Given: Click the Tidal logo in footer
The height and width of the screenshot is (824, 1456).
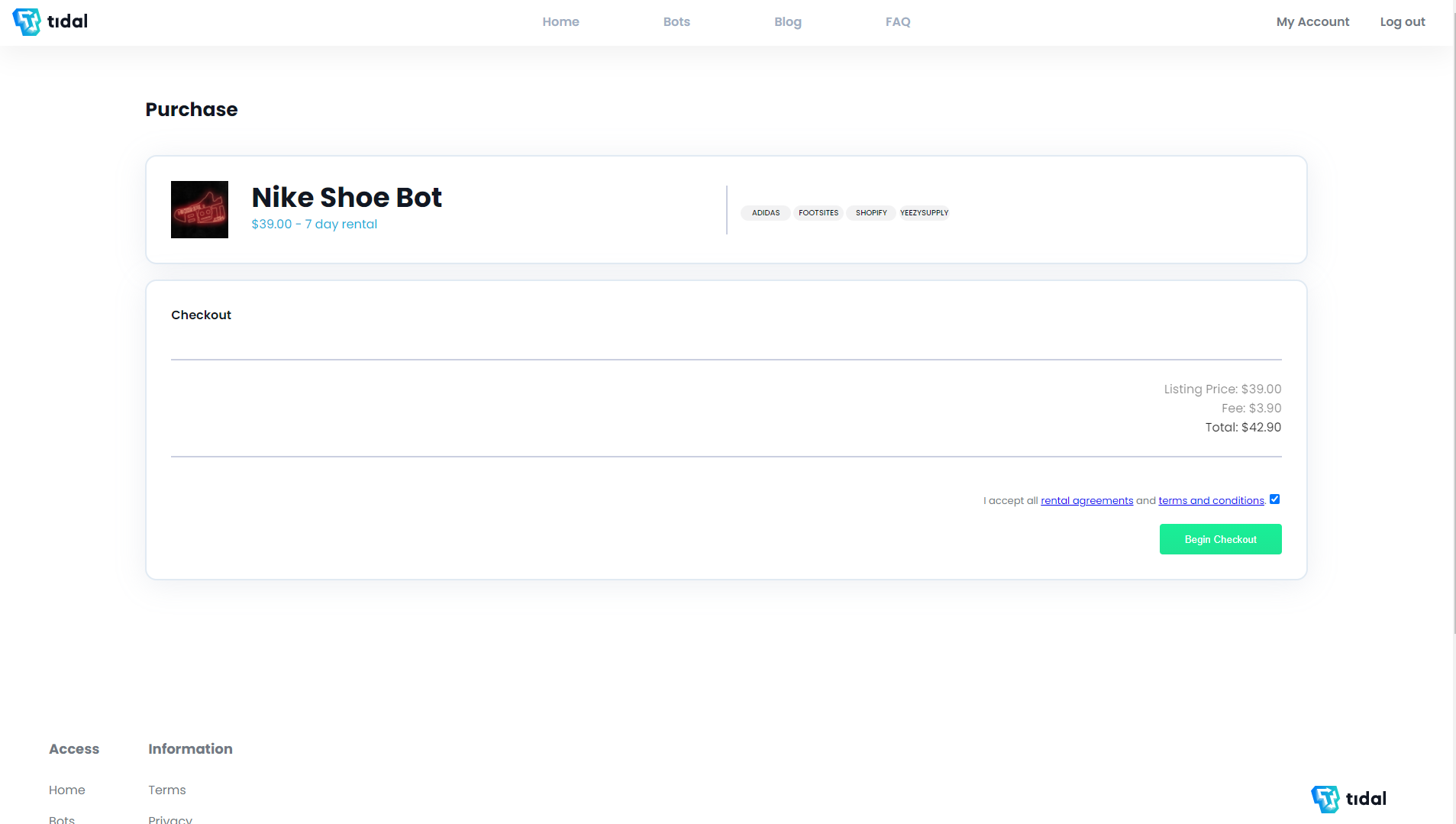Looking at the screenshot, I should tap(1348, 799).
